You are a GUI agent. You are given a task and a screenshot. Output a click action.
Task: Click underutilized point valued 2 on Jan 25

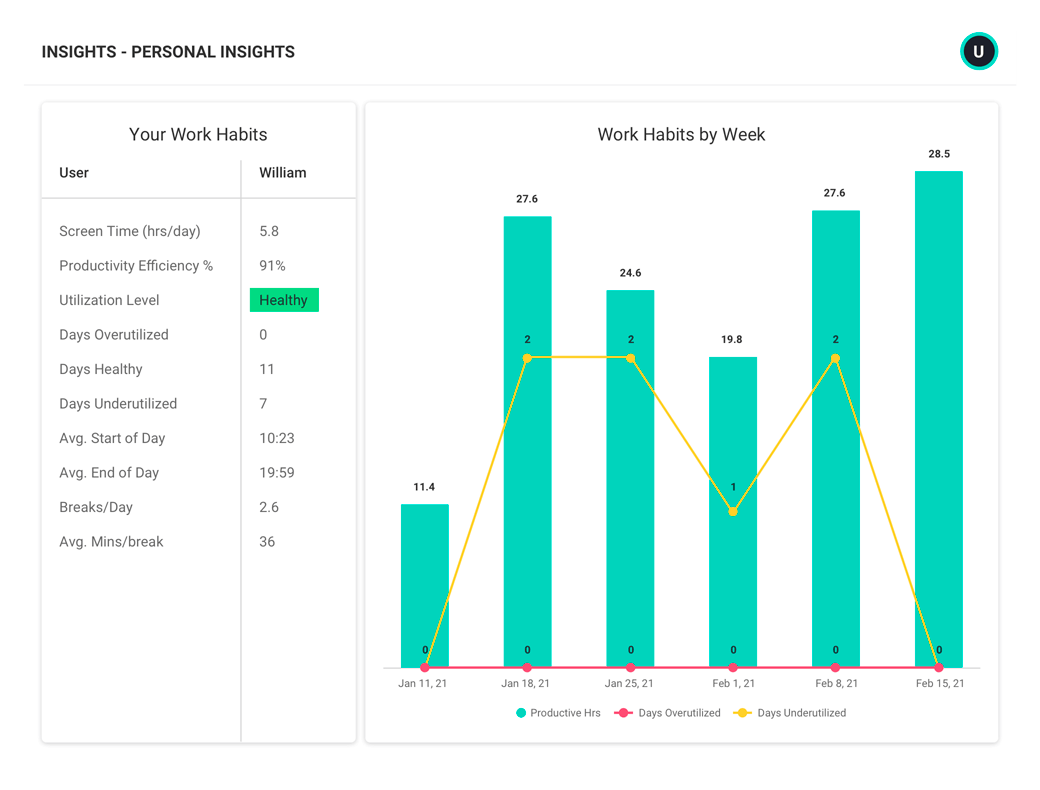pyautogui.click(x=631, y=358)
